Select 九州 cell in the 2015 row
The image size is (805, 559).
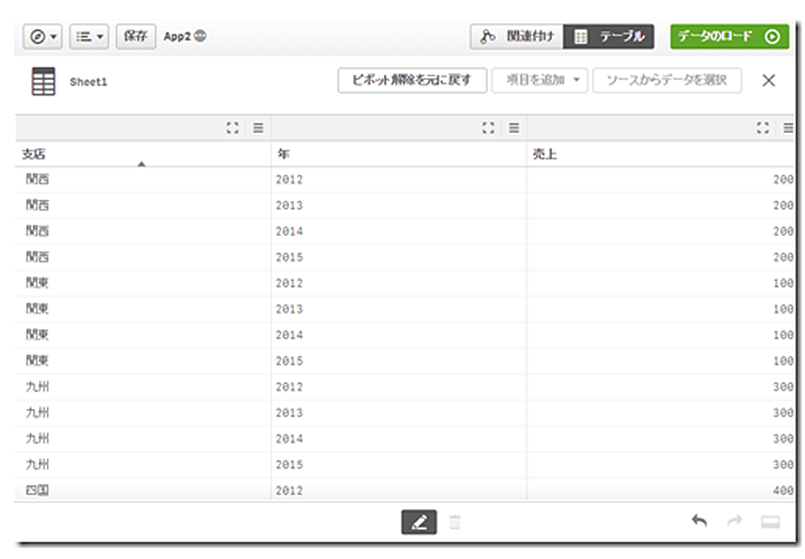click(143, 465)
